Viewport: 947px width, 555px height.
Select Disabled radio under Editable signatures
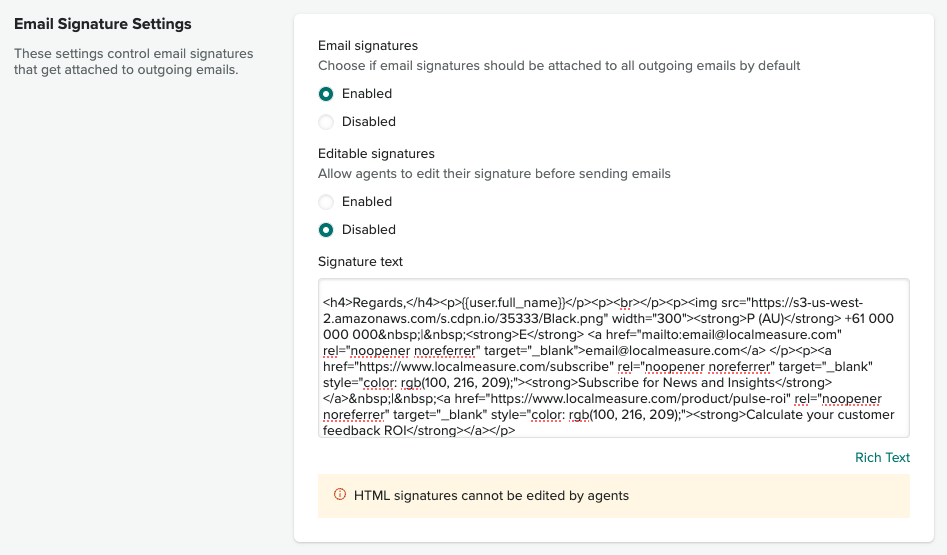tap(326, 230)
